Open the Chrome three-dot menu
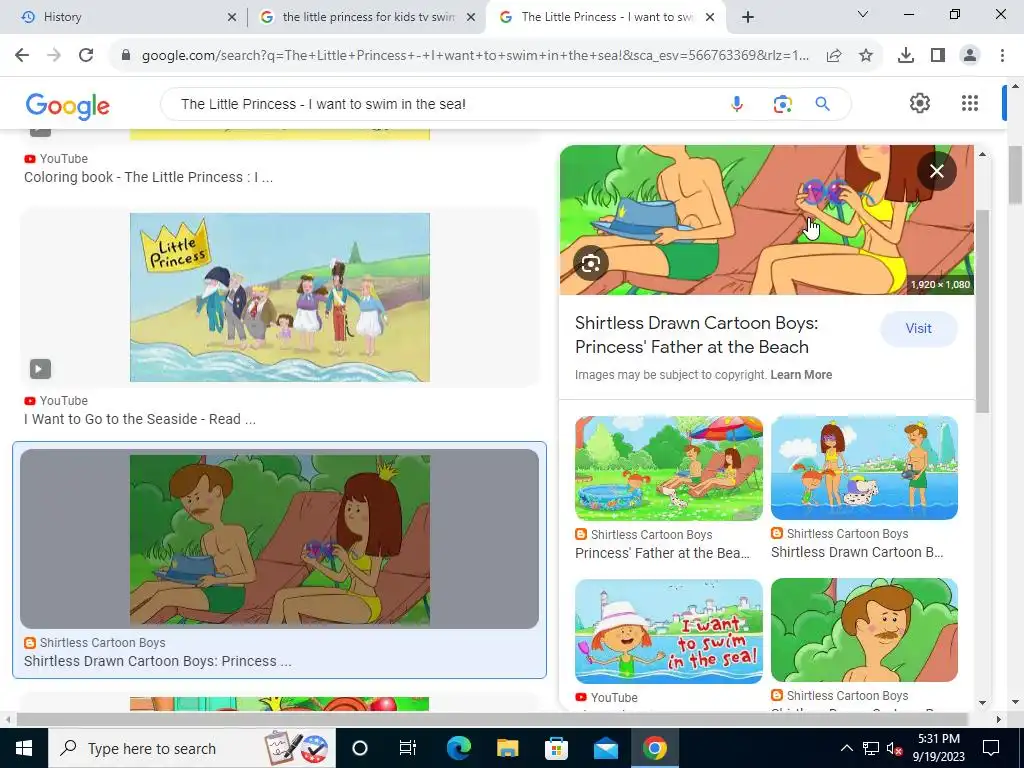Image resolution: width=1024 pixels, height=768 pixels. point(1002,56)
